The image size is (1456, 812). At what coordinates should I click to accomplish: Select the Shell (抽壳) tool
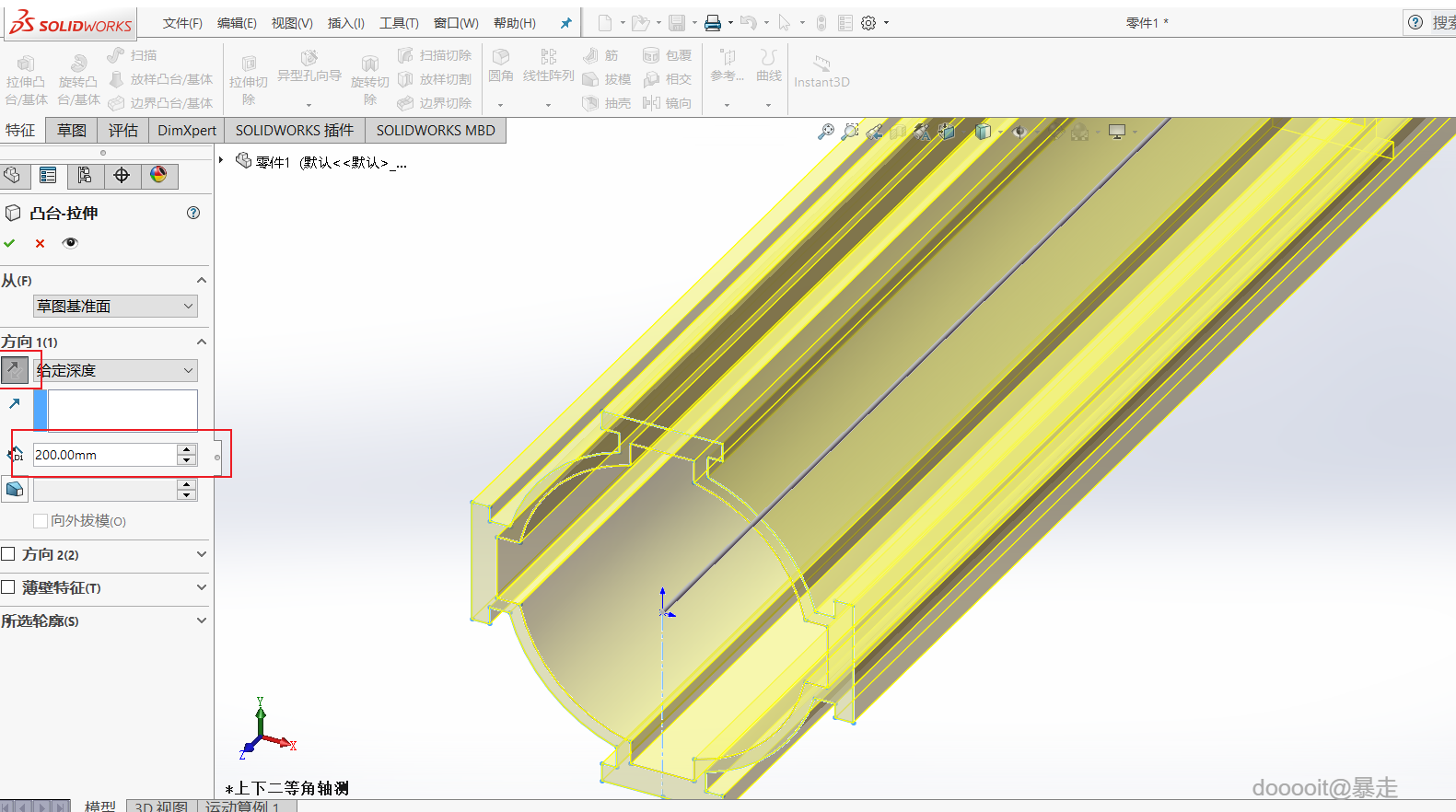607,103
